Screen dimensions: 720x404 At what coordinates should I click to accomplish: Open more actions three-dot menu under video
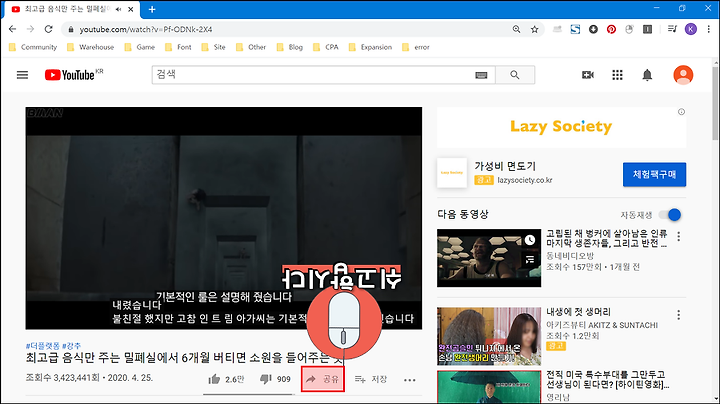410,380
